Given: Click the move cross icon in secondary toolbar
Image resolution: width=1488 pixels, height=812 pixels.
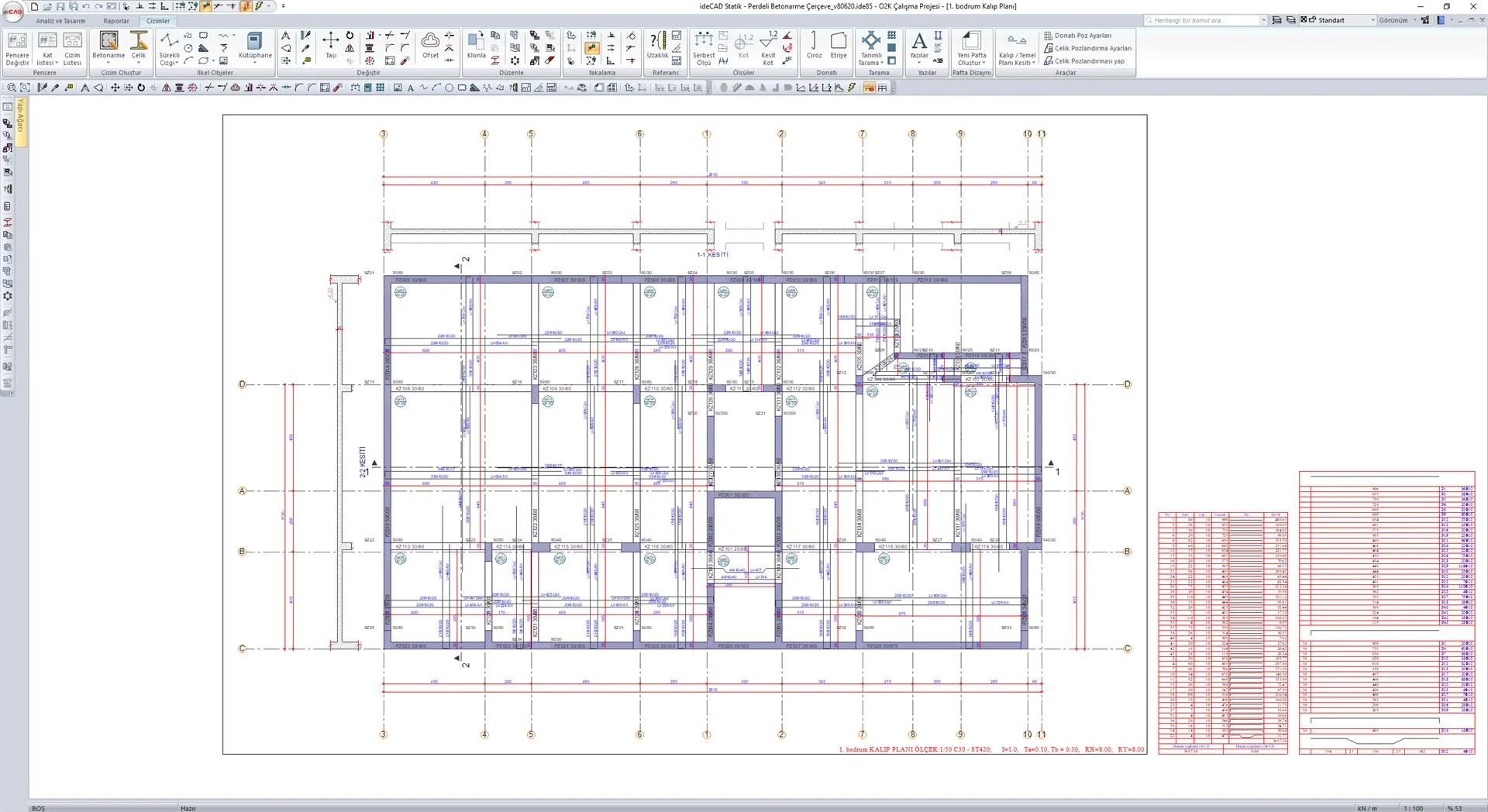Looking at the screenshot, I should click(x=115, y=88).
